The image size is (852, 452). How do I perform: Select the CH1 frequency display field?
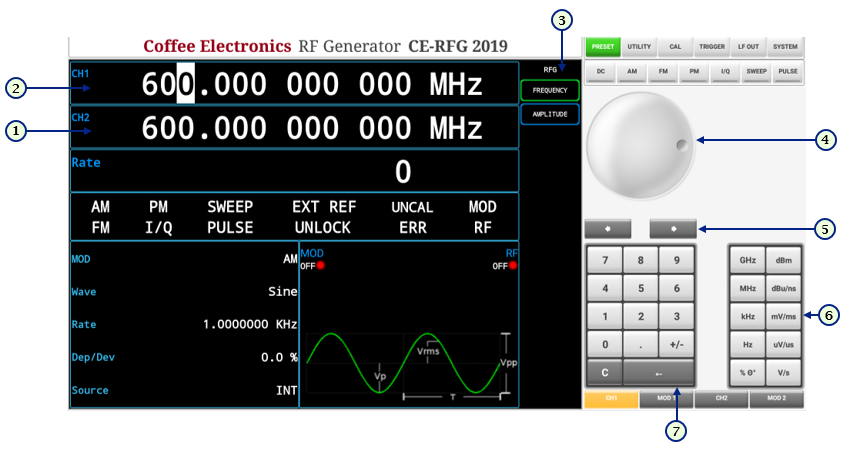294,85
